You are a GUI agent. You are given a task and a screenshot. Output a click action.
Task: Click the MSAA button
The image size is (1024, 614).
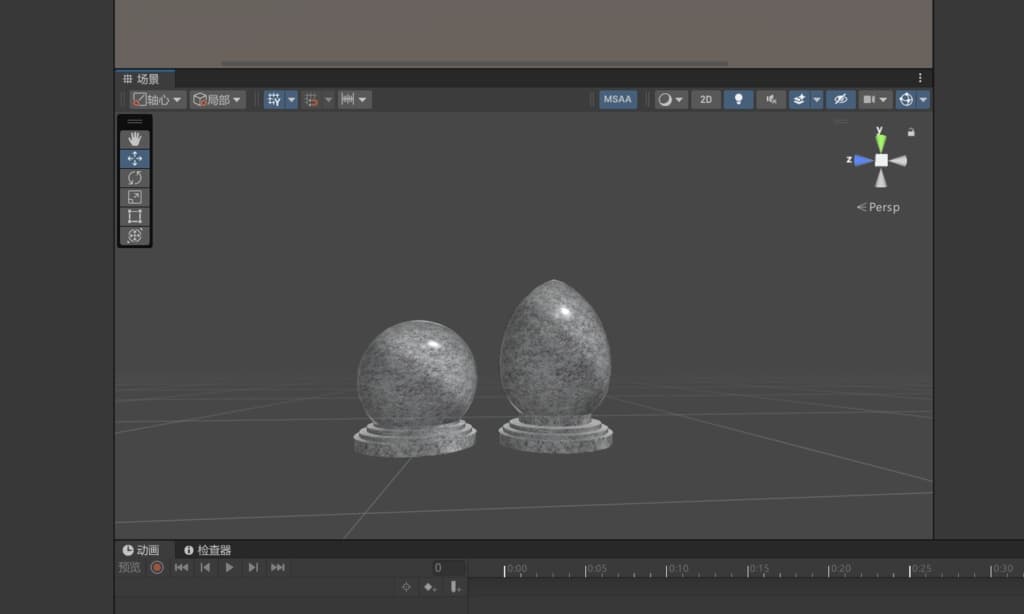617,100
